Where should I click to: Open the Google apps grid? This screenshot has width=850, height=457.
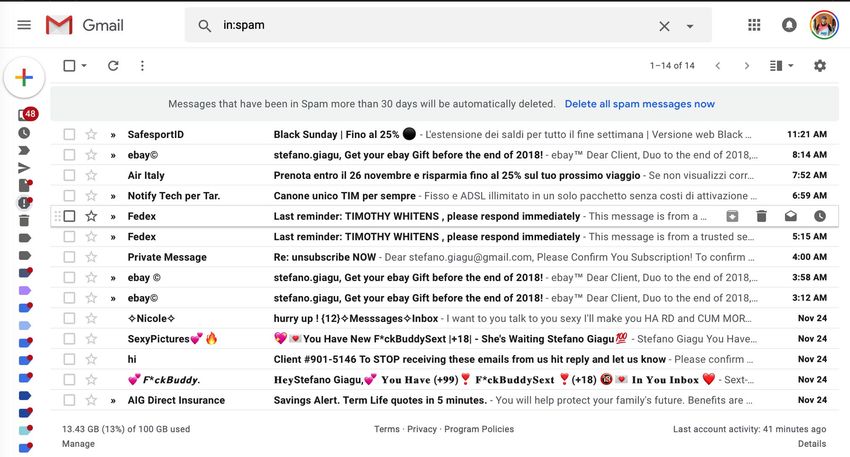(x=754, y=25)
